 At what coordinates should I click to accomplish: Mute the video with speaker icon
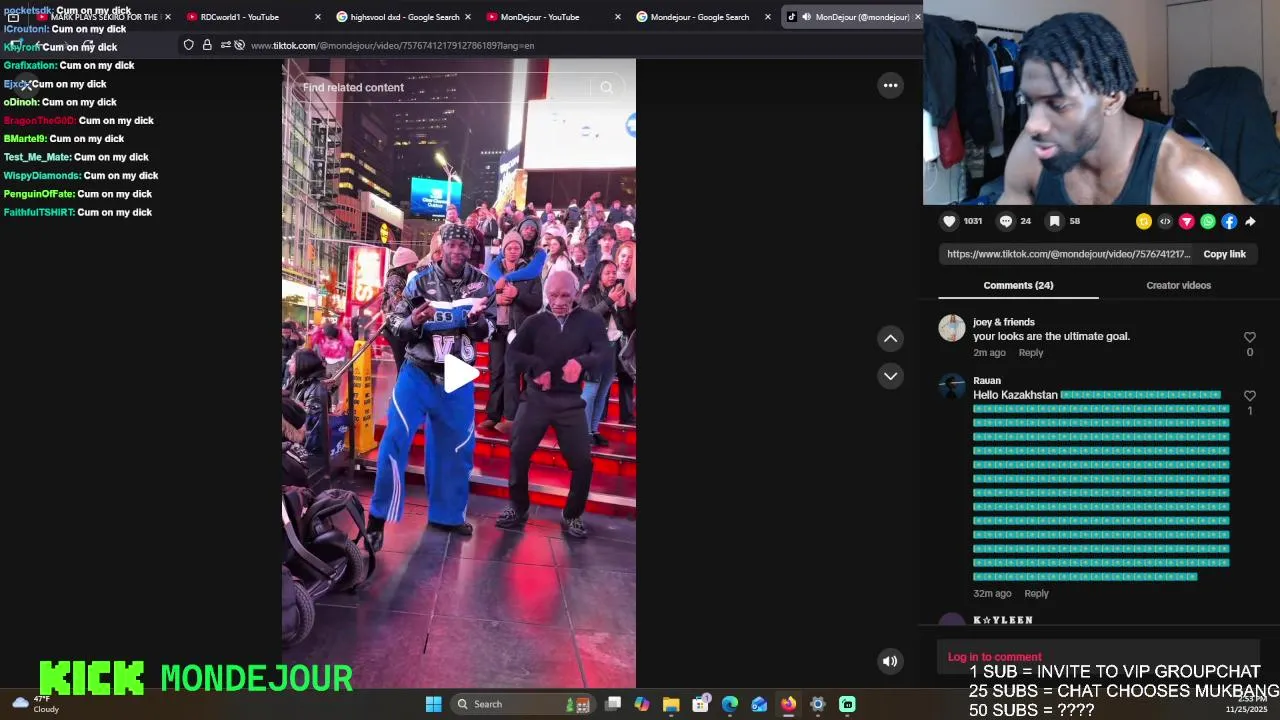[x=889, y=660]
